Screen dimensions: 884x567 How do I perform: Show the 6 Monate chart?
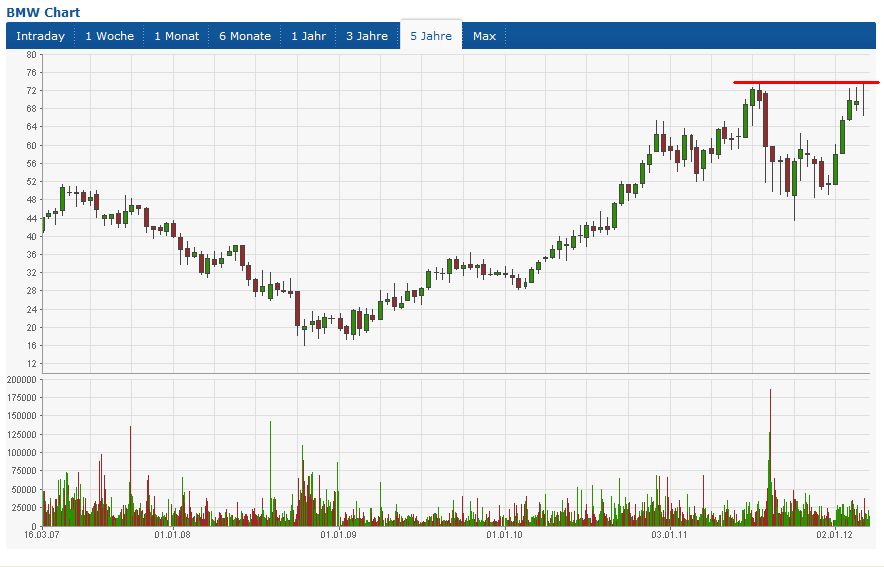pos(245,36)
